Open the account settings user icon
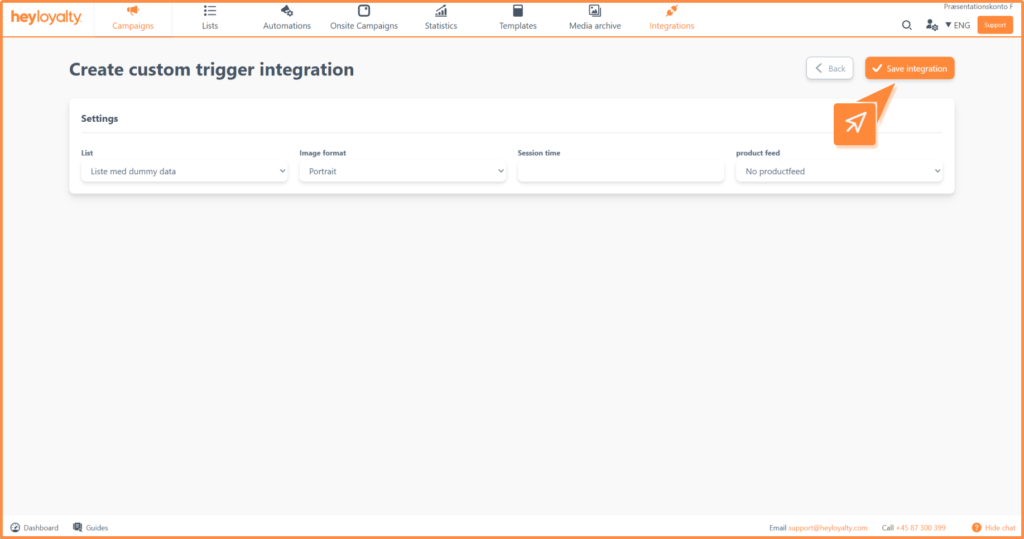The image size is (1024, 539). click(x=932, y=25)
